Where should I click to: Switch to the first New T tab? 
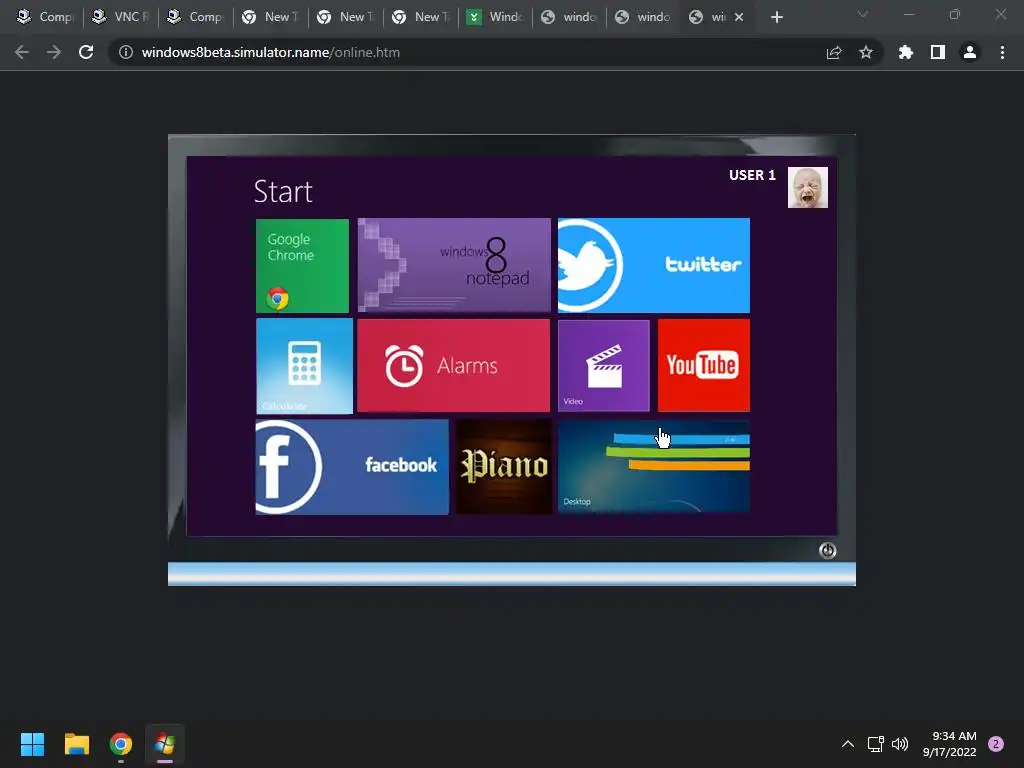point(271,17)
